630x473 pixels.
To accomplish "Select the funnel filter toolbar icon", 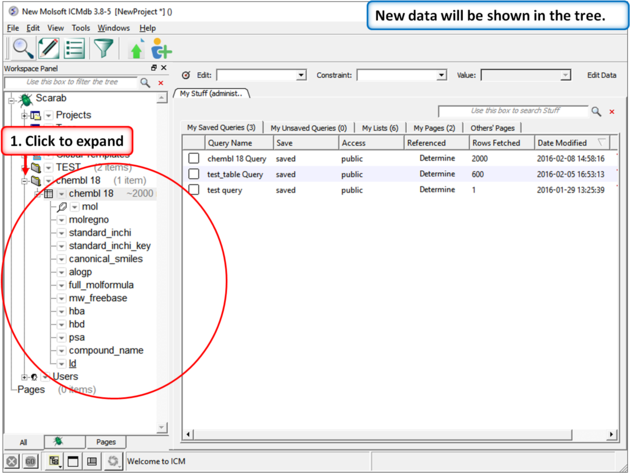I will [103, 48].
